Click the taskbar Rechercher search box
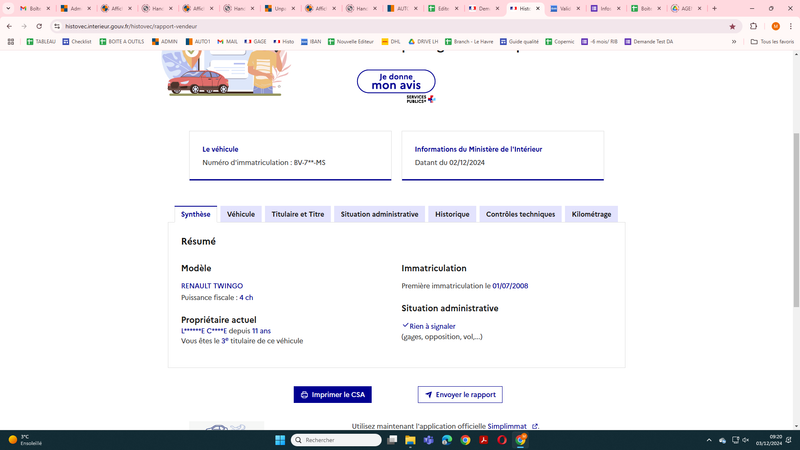The width and height of the screenshot is (800, 450). (x=336, y=440)
